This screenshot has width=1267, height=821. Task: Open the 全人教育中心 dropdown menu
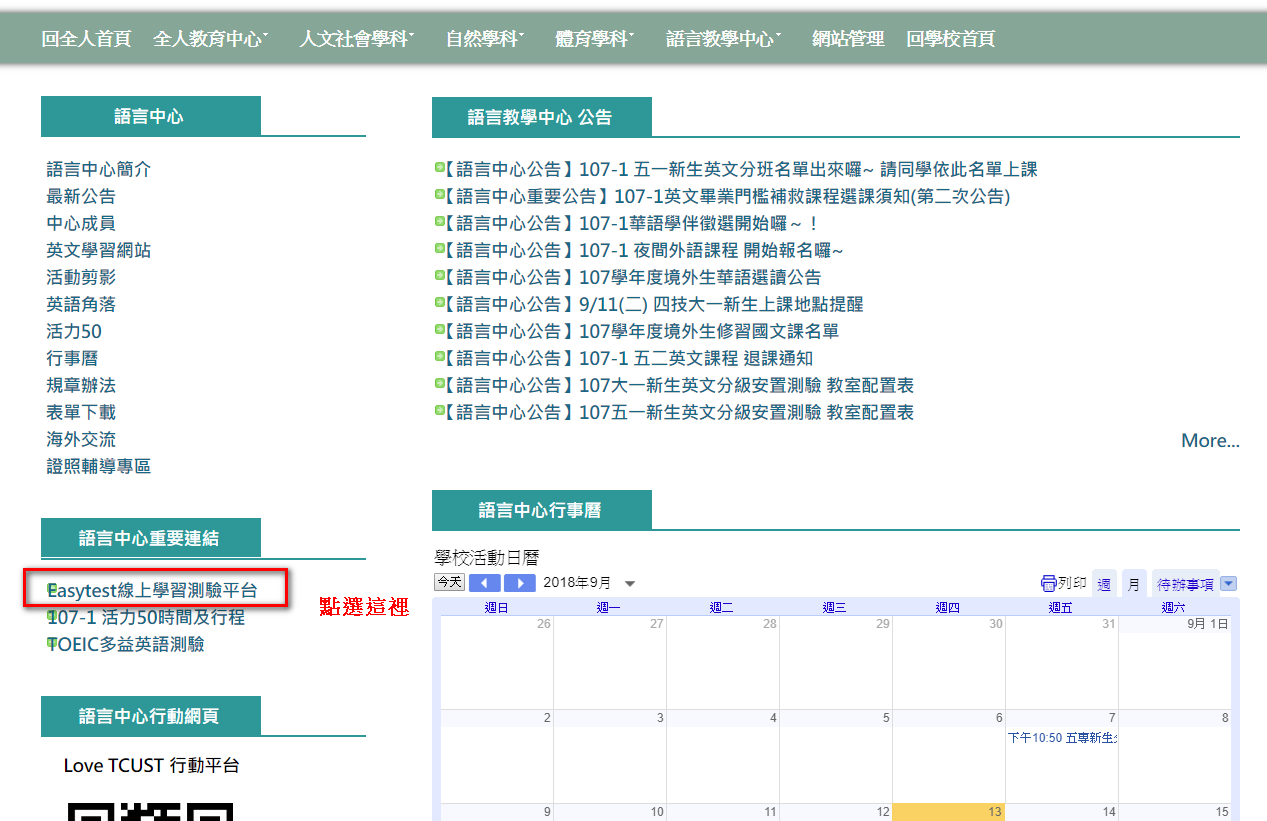[x=212, y=39]
